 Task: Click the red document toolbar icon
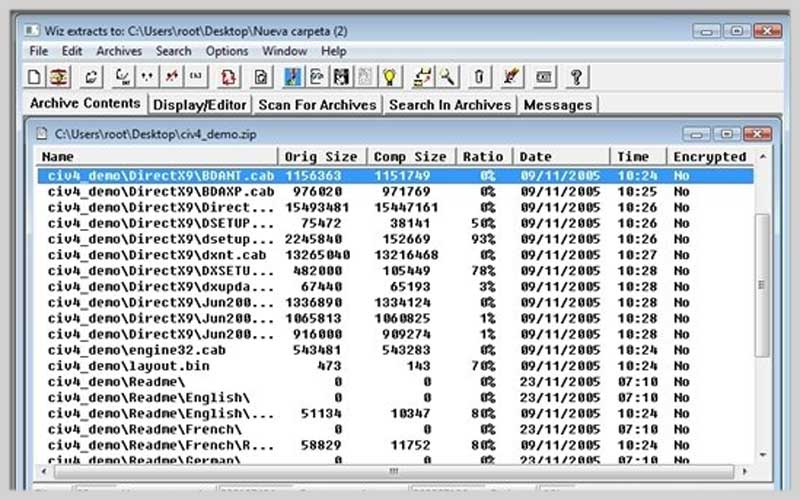pyautogui.click(x=229, y=77)
